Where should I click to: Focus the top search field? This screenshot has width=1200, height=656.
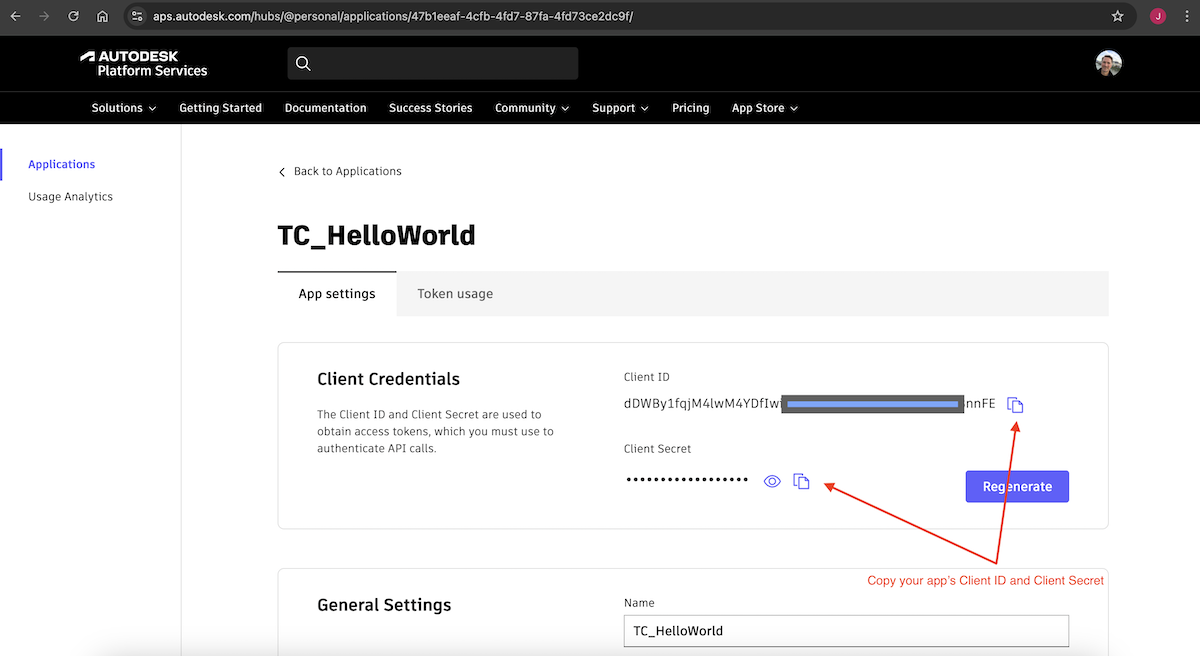click(432, 64)
